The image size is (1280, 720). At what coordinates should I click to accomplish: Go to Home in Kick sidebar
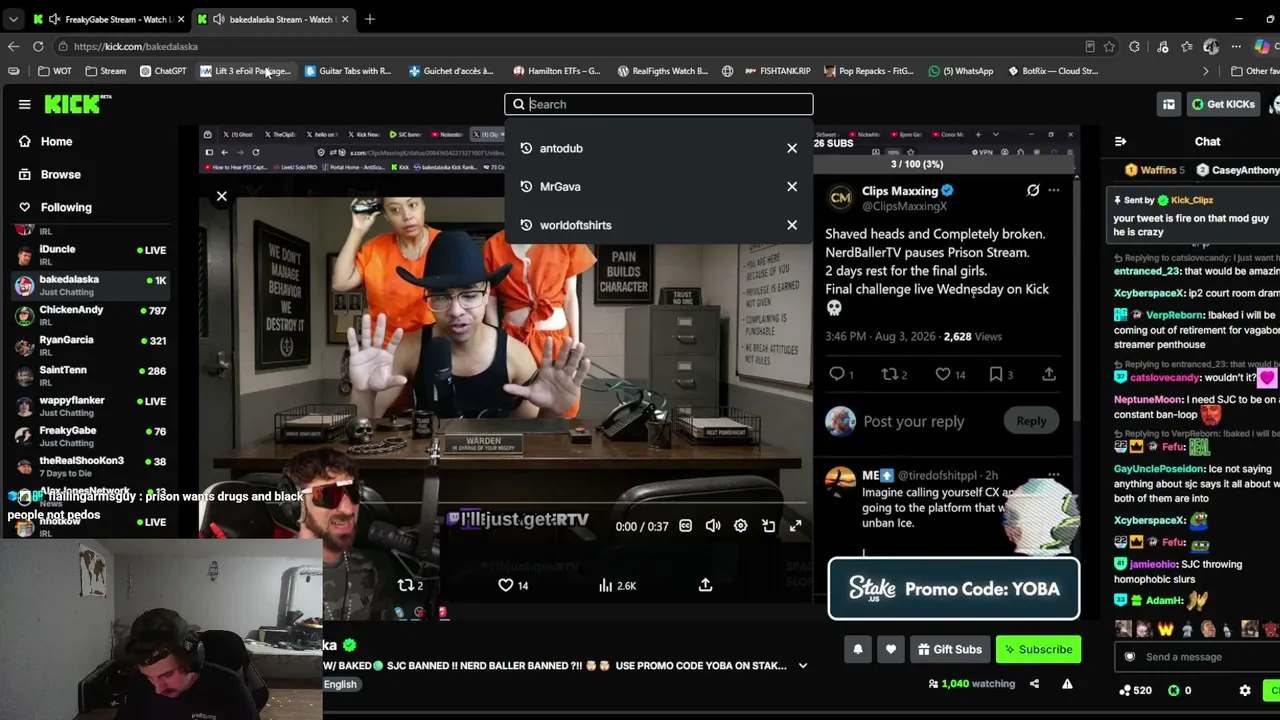[x=56, y=141]
